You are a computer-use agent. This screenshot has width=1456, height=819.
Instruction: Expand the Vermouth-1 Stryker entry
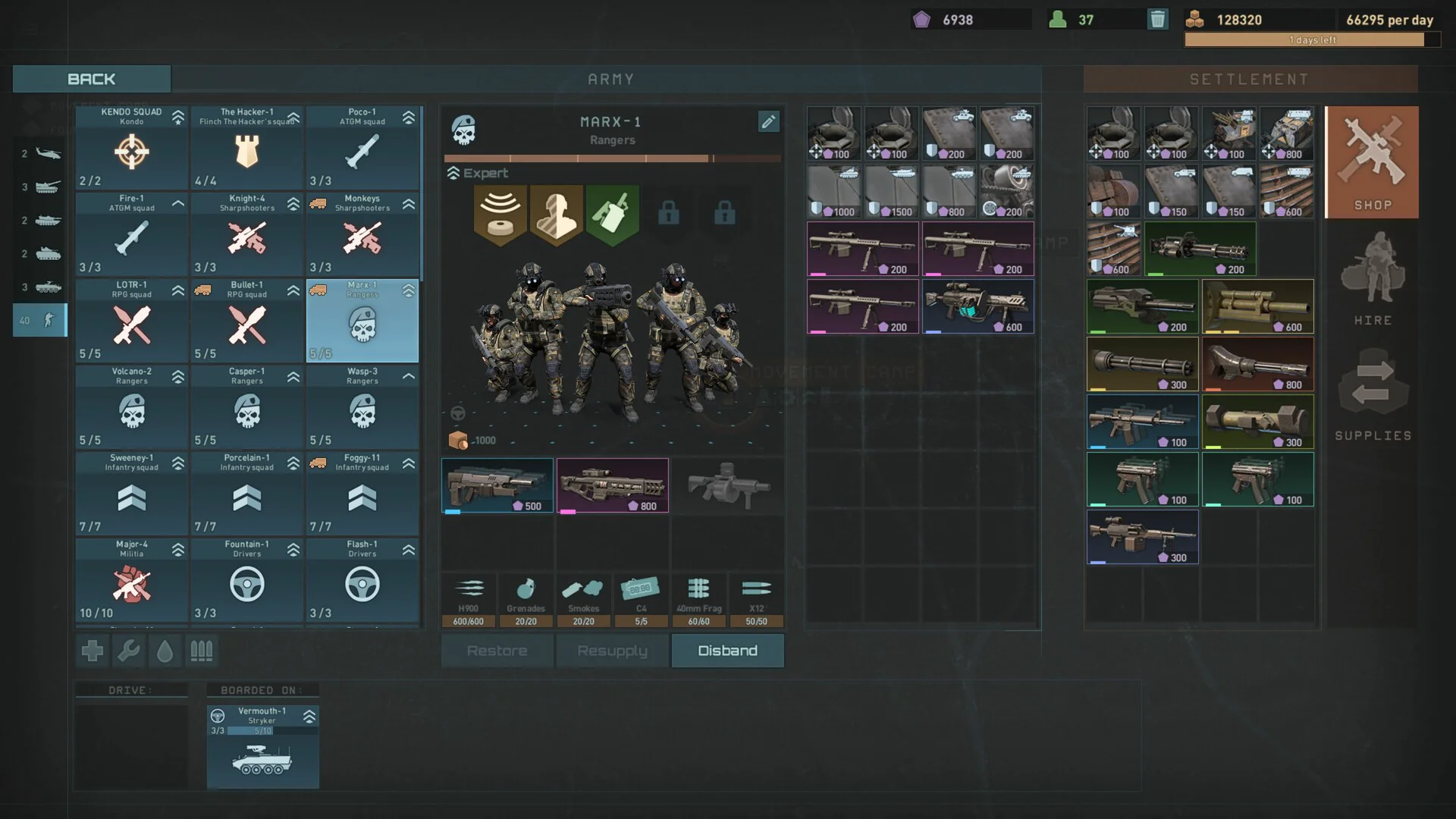309,714
